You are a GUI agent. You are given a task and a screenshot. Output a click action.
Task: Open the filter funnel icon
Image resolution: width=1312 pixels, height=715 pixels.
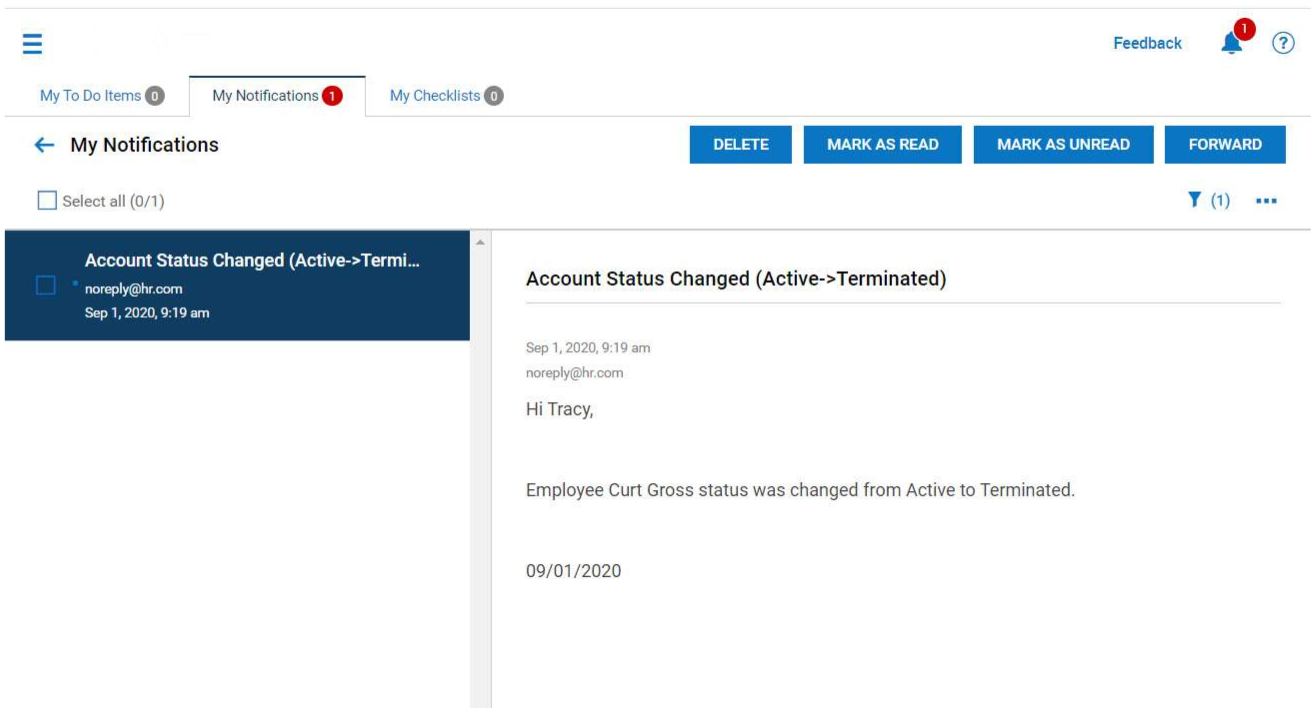(x=1193, y=200)
